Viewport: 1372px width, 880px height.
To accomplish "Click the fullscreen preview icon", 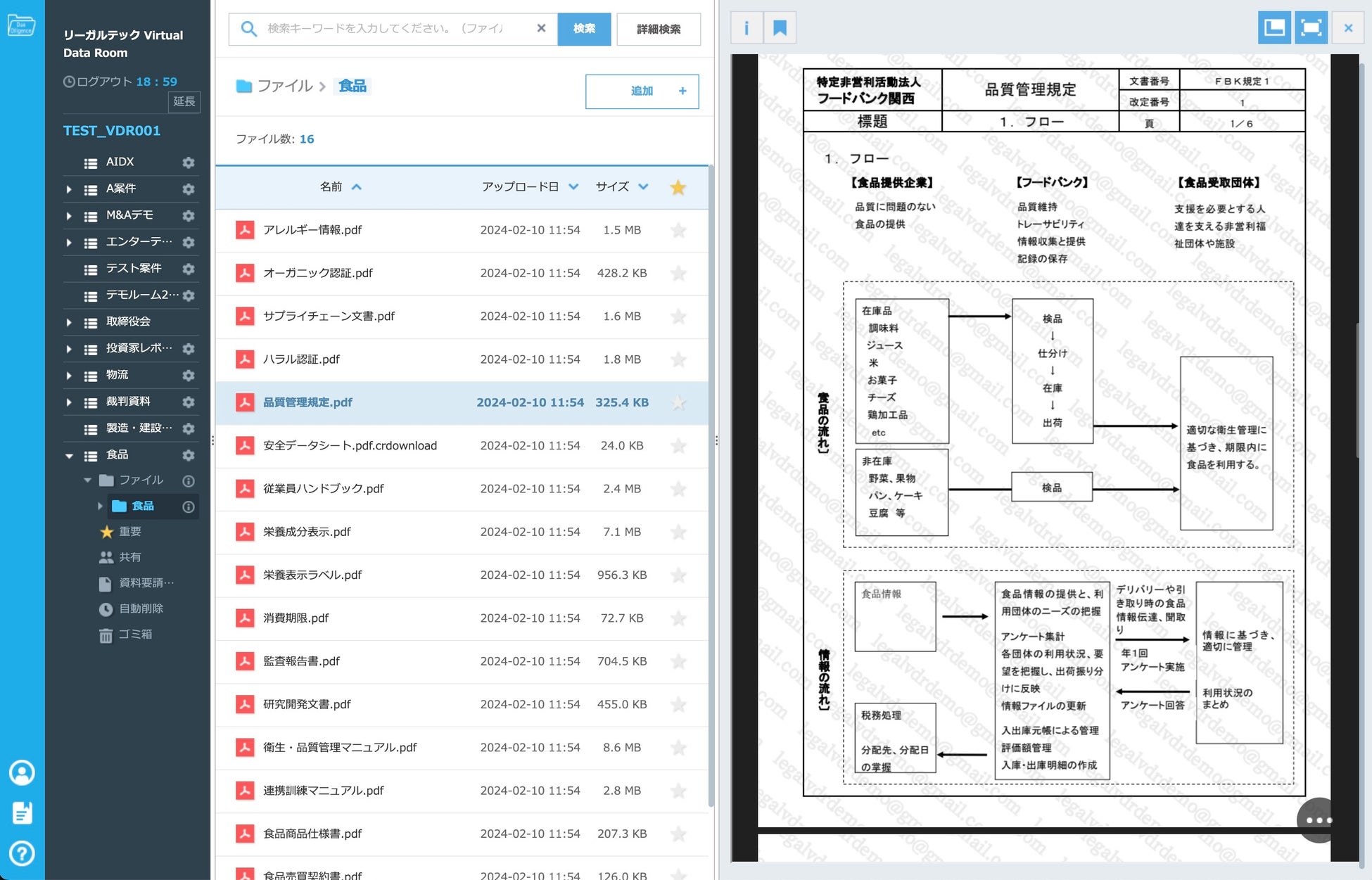I will click(x=1311, y=28).
